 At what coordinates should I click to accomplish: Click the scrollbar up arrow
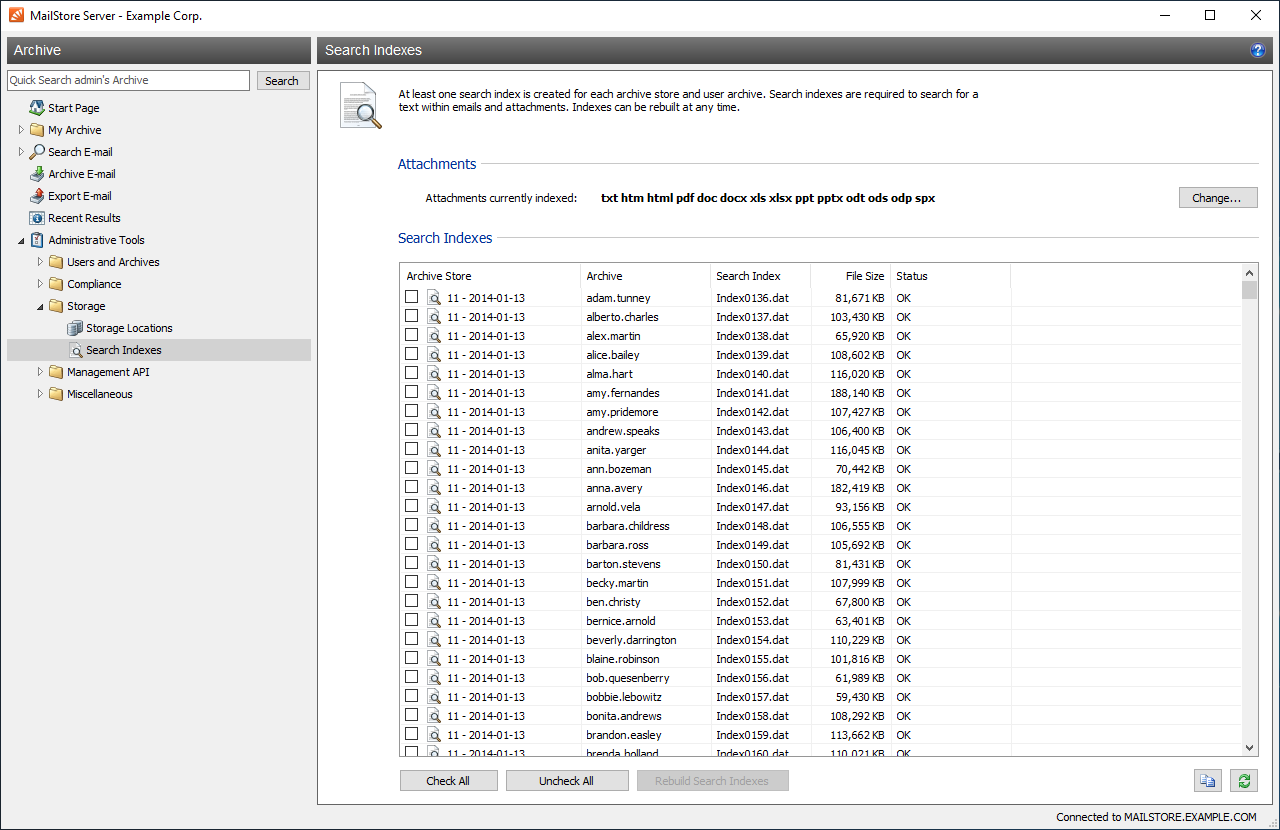1249,272
